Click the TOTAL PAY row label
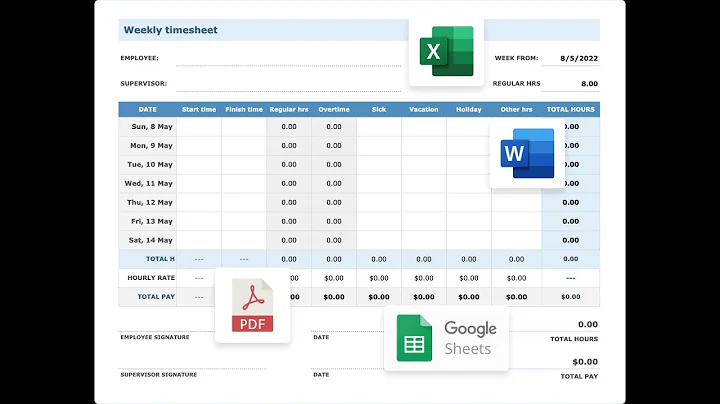 point(156,297)
